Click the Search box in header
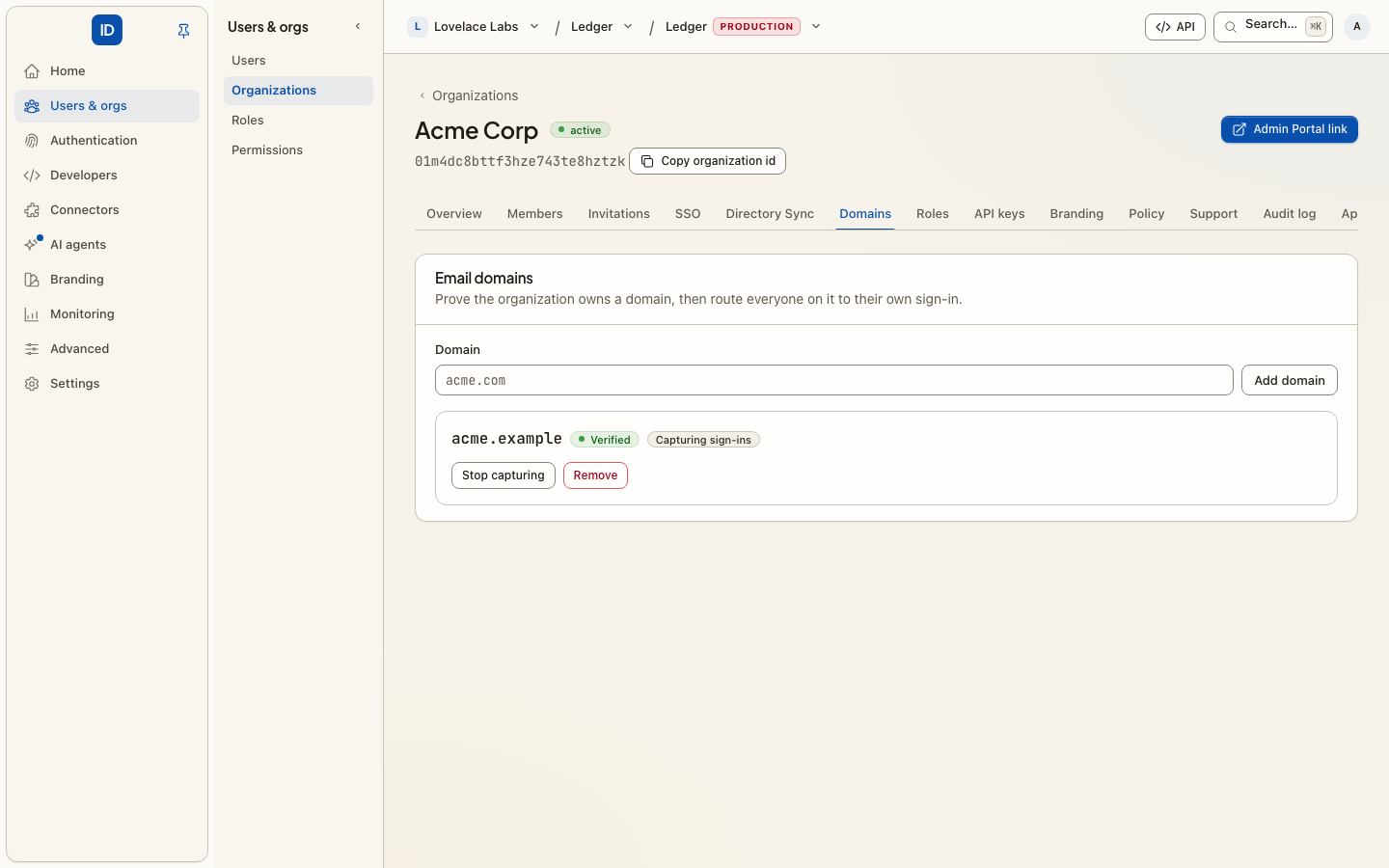 (x=1273, y=27)
